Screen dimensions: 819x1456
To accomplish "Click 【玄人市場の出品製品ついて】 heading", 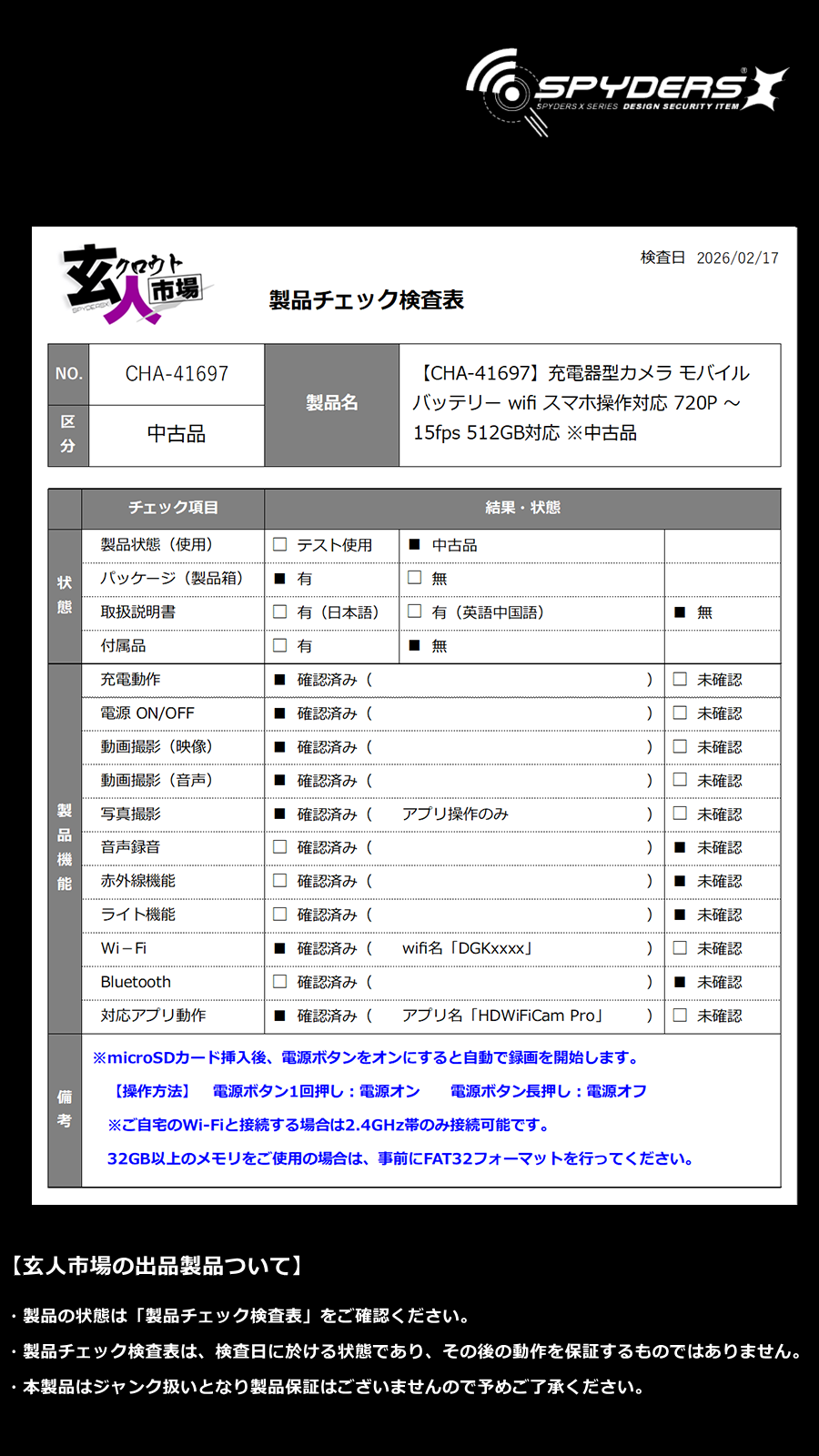I will pyautogui.click(x=157, y=1266).
